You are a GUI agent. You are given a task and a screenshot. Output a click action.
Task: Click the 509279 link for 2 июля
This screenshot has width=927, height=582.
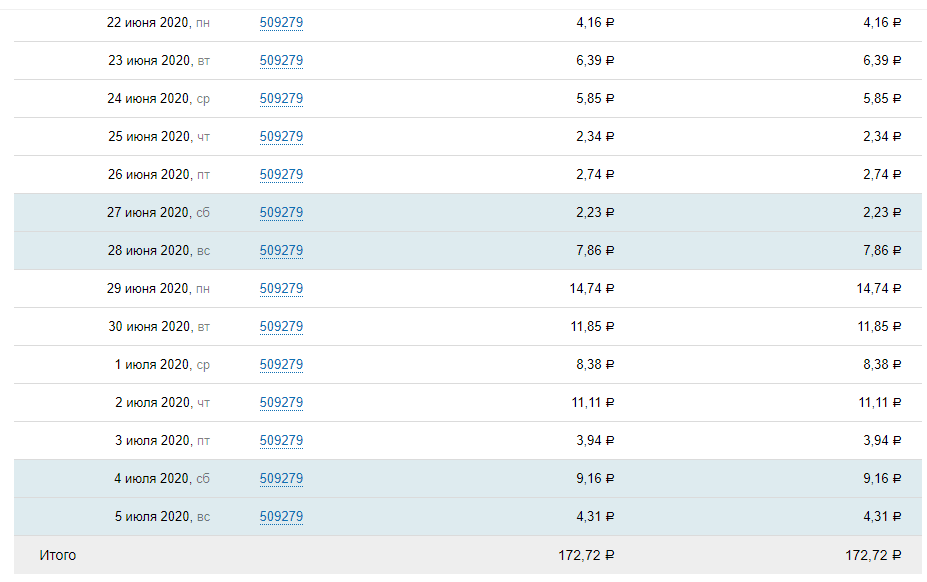[281, 403]
